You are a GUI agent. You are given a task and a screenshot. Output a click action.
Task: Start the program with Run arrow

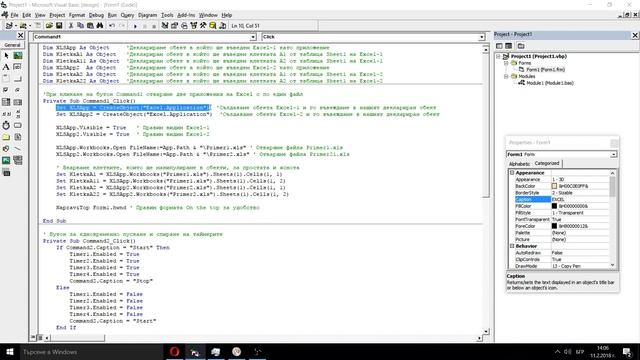tap(135, 26)
